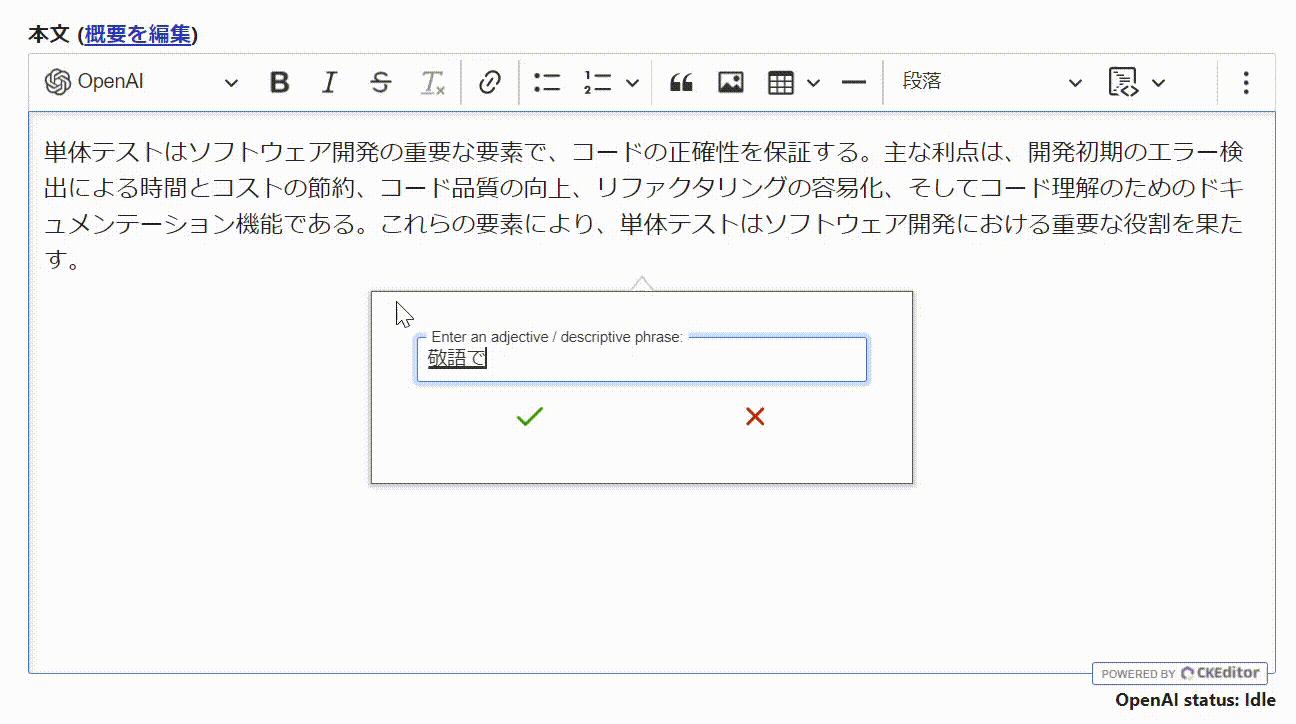This screenshot has width=1296, height=724.
Task: Open the show more toolbar items menu
Action: click(x=1245, y=83)
